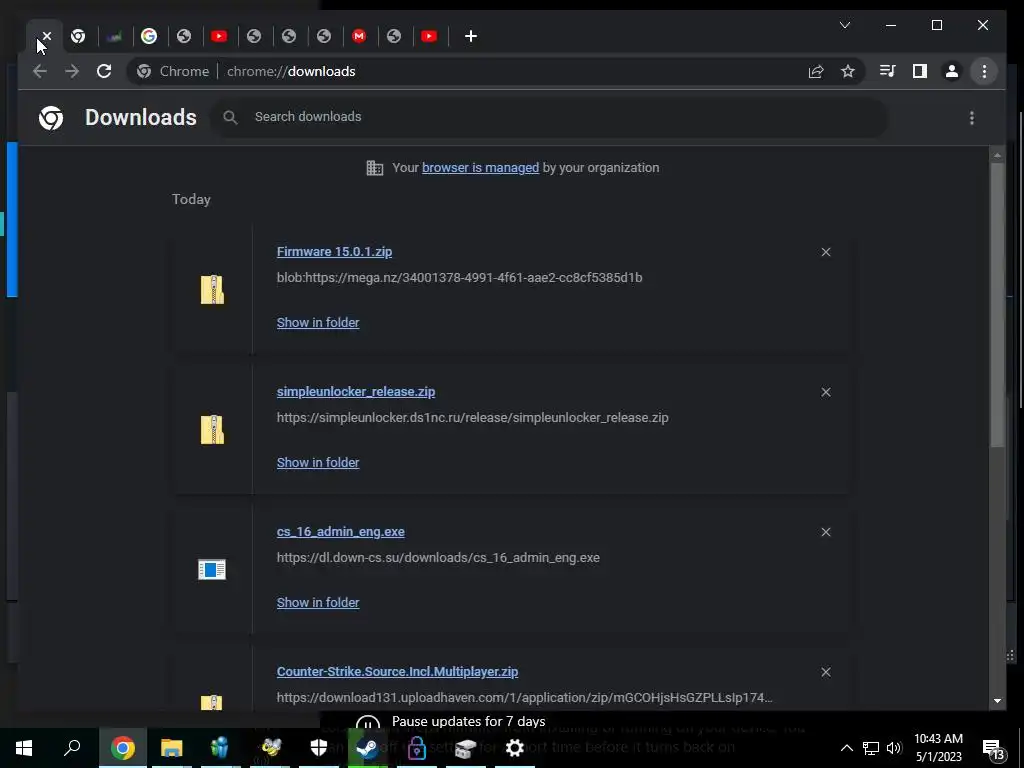Show Firmware 15.0.1.zip in folder
The height and width of the screenshot is (768, 1024).
318,323
